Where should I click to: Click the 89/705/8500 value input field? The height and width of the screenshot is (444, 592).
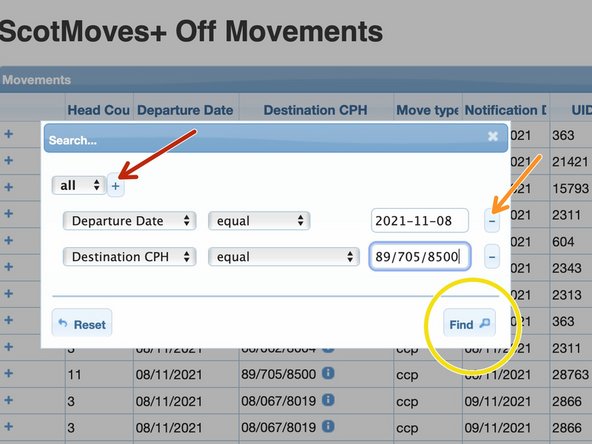click(x=420, y=257)
